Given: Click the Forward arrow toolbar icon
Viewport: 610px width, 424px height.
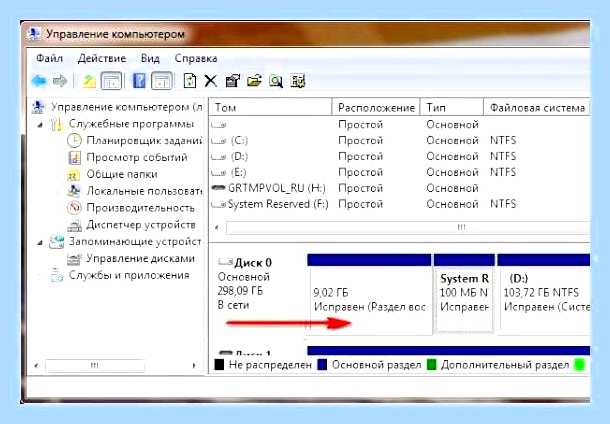Looking at the screenshot, I should click(x=60, y=81).
